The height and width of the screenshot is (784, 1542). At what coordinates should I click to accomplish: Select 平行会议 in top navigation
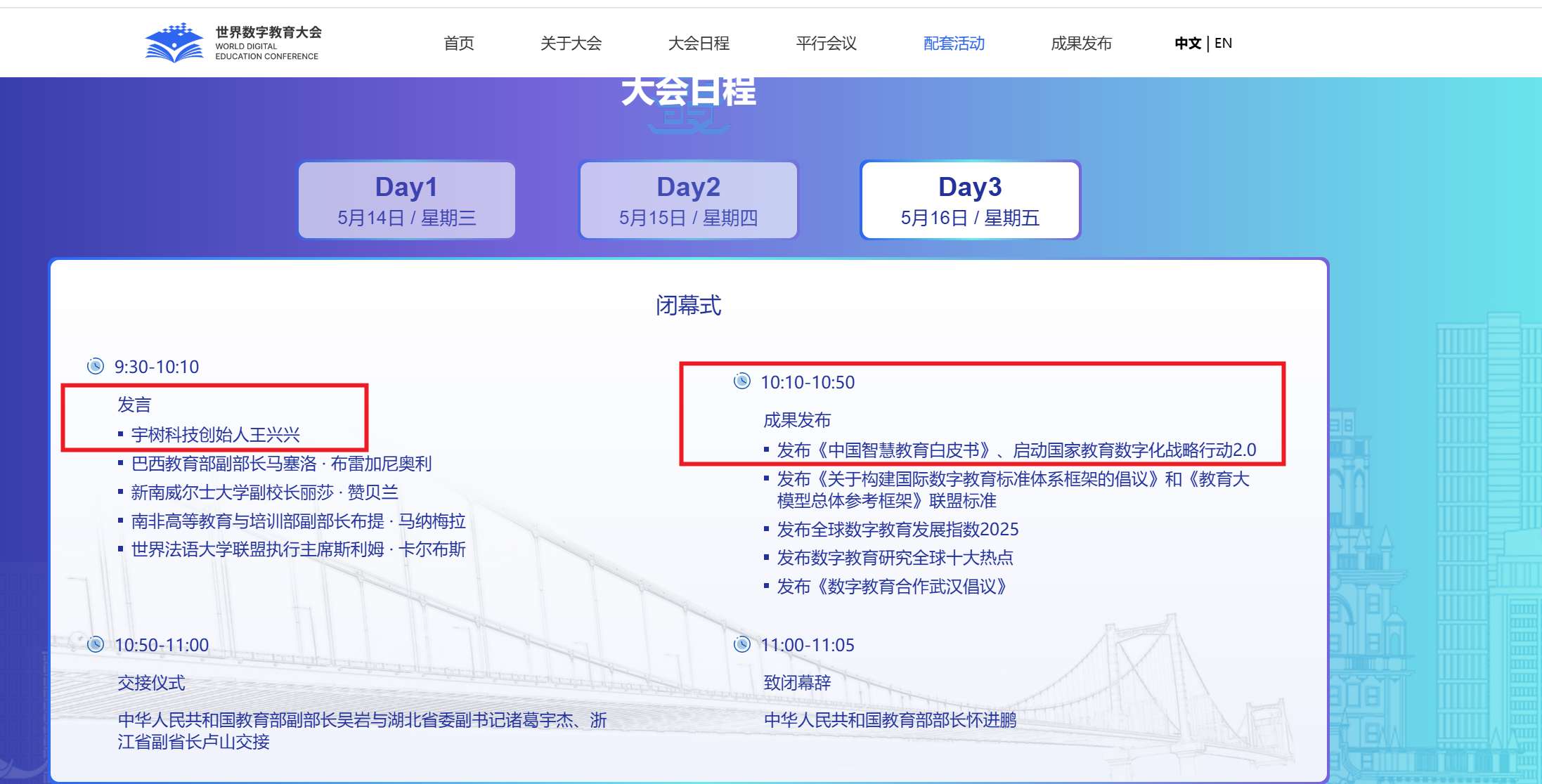[826, 44]
